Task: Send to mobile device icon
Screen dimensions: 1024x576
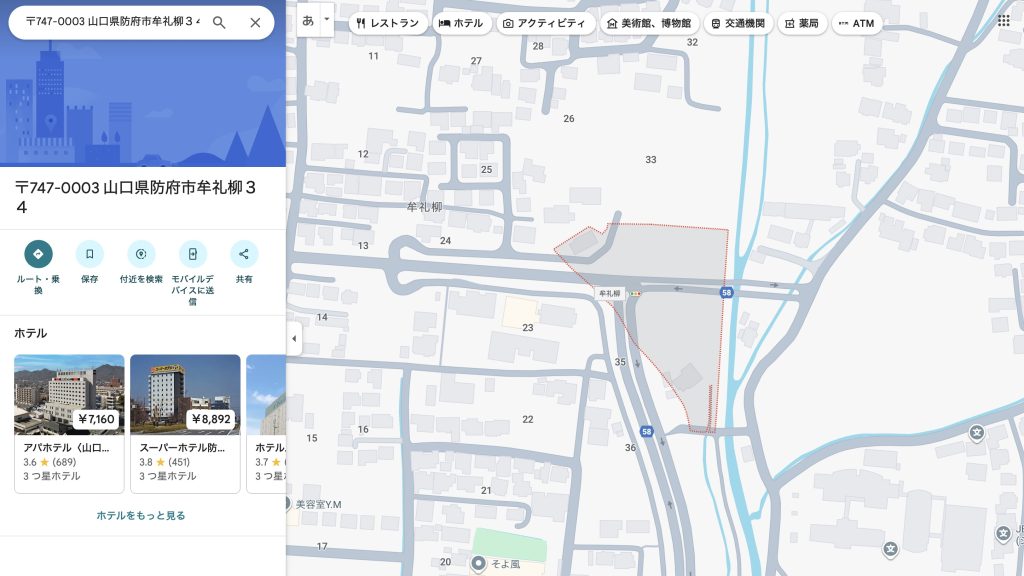Action: [x=193, y=254]
